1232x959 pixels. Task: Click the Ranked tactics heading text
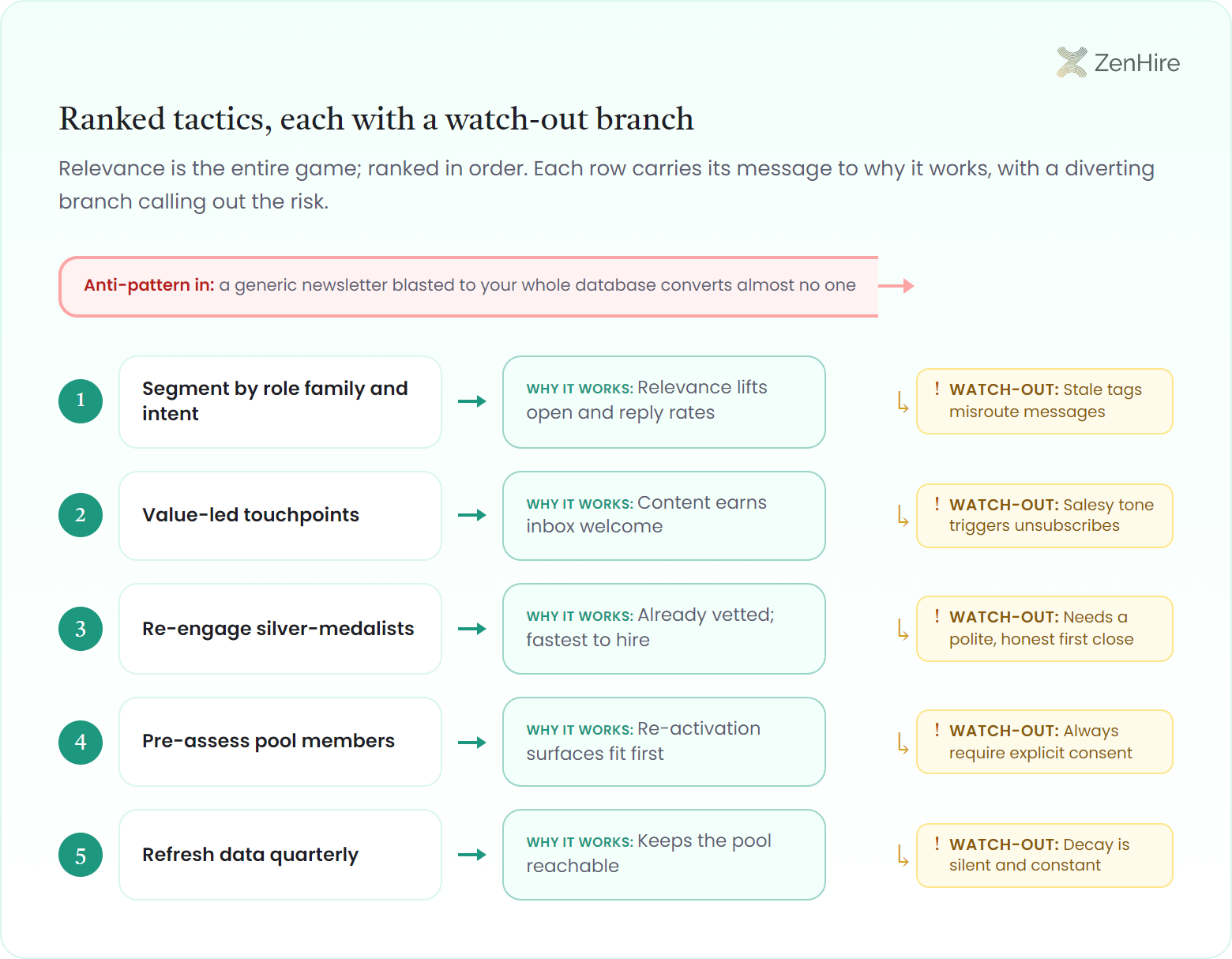376,119
